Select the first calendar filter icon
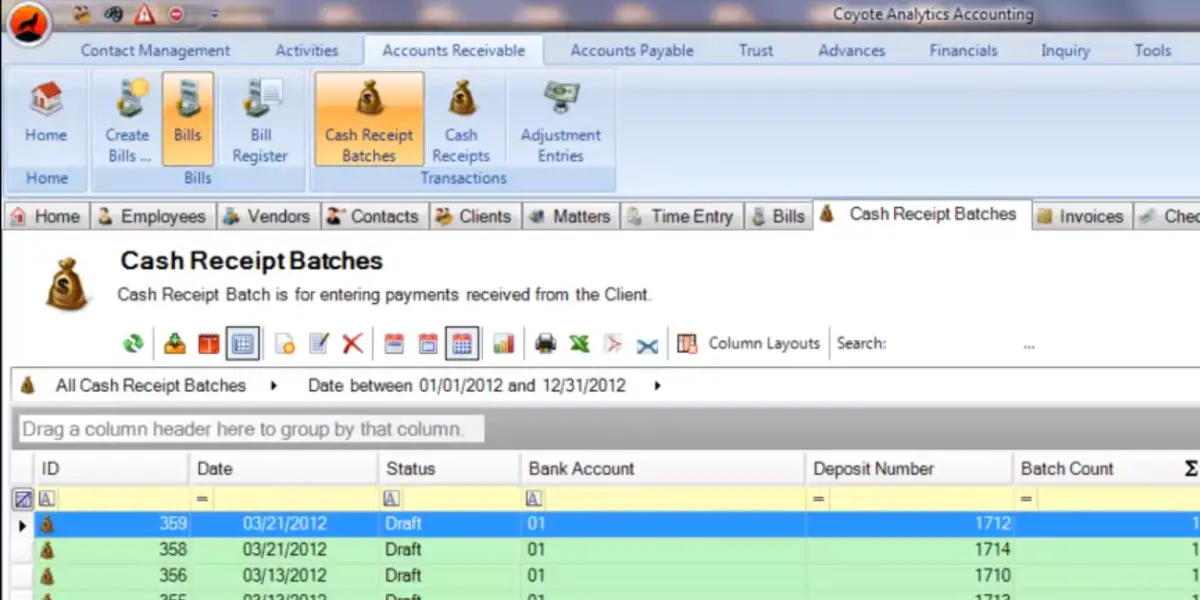Viewport: 1200px width, 600px height. (x=394, y=344)
